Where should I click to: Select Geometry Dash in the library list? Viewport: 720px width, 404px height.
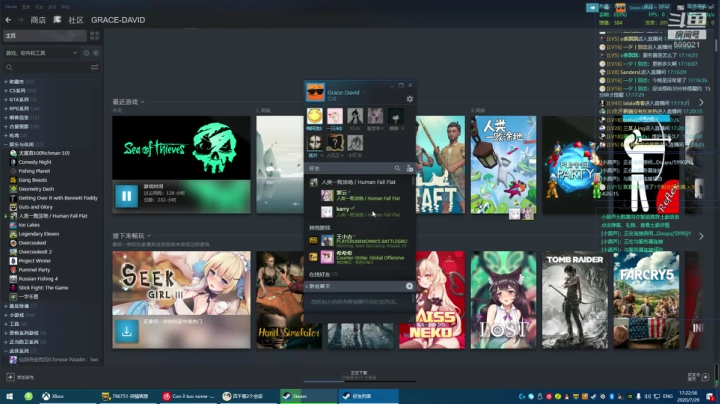(x=36, y=189)
